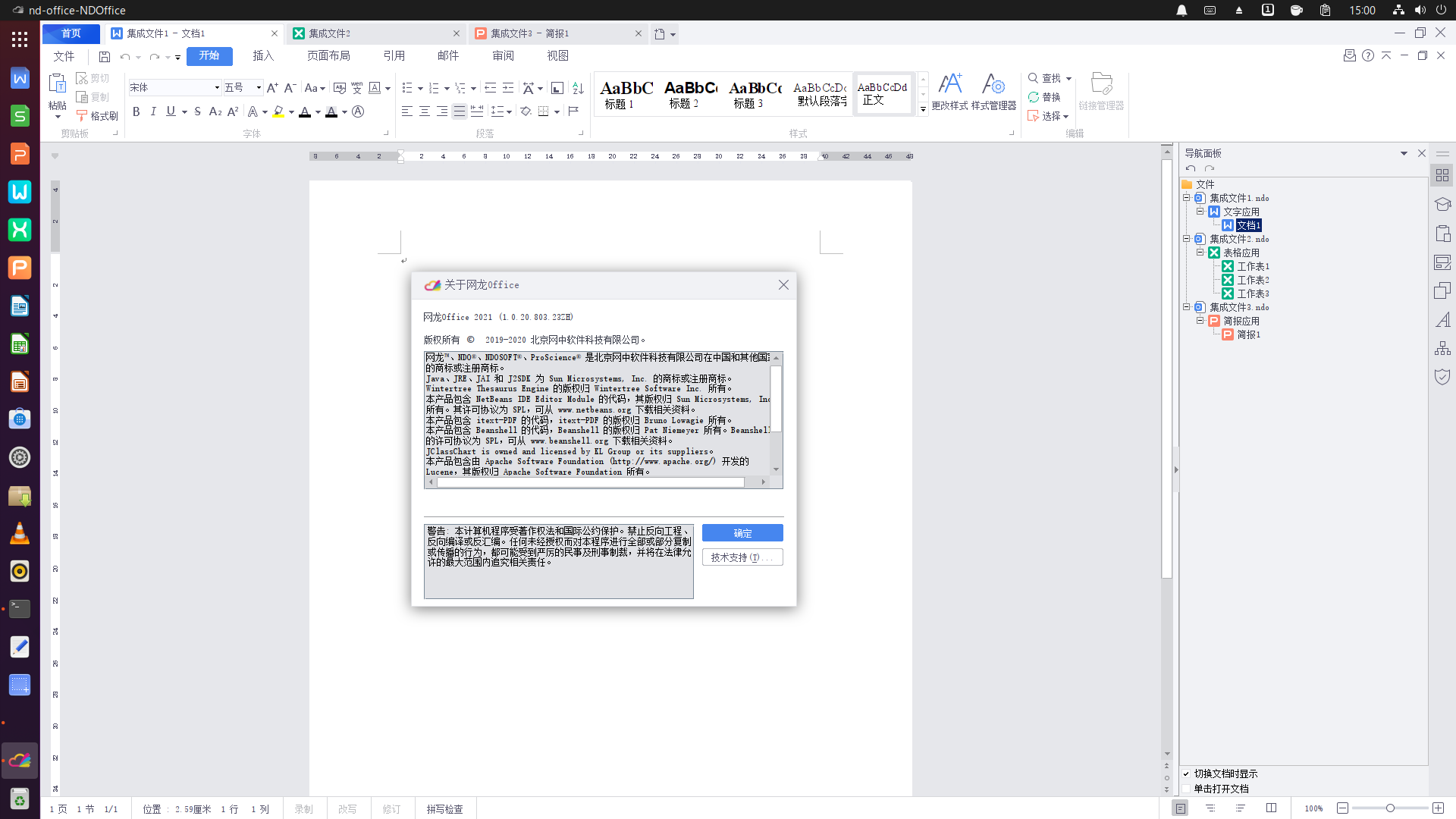Click the zoom slider handle
The image size is (1456, 819).
[1390, 808]
